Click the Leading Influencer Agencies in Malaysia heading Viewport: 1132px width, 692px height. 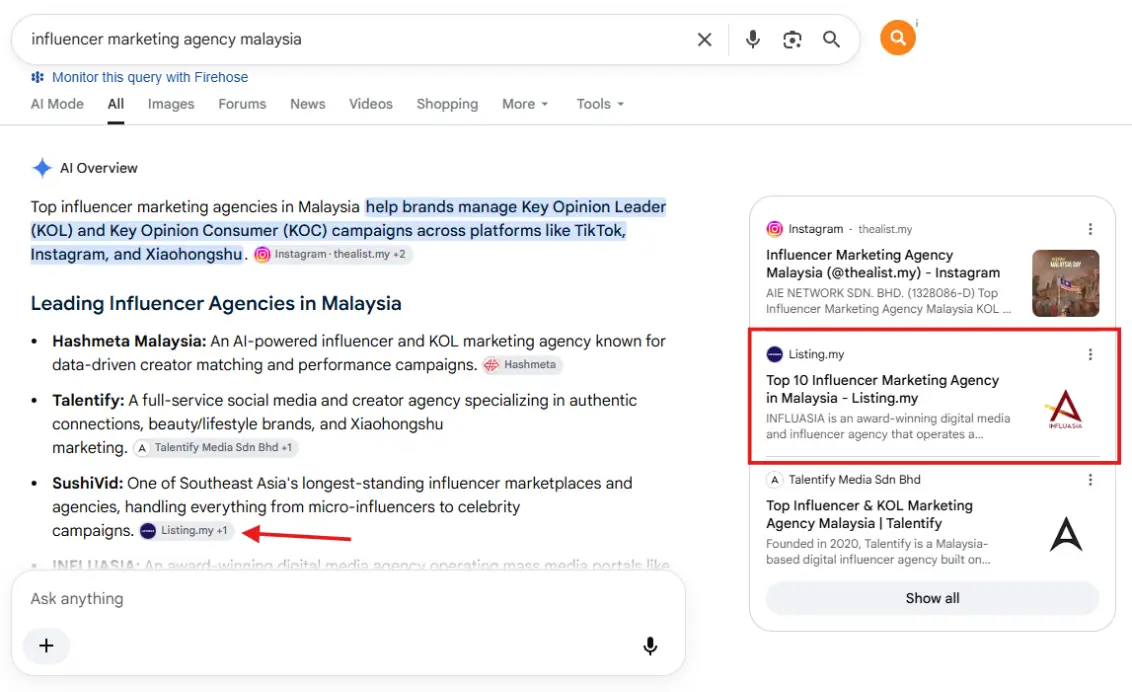pos(216,303)
